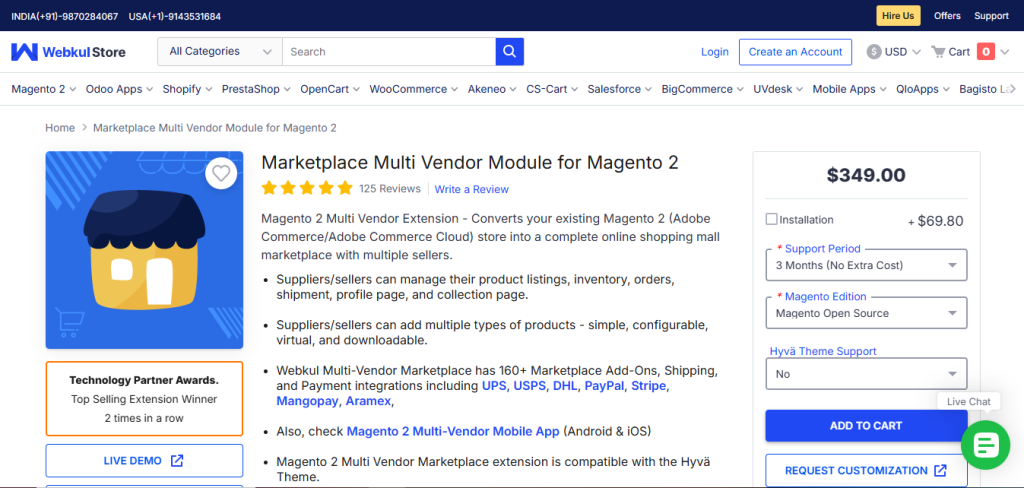Open the Aramex integration link
1024x488 pixels.
(x=369, y=401)
